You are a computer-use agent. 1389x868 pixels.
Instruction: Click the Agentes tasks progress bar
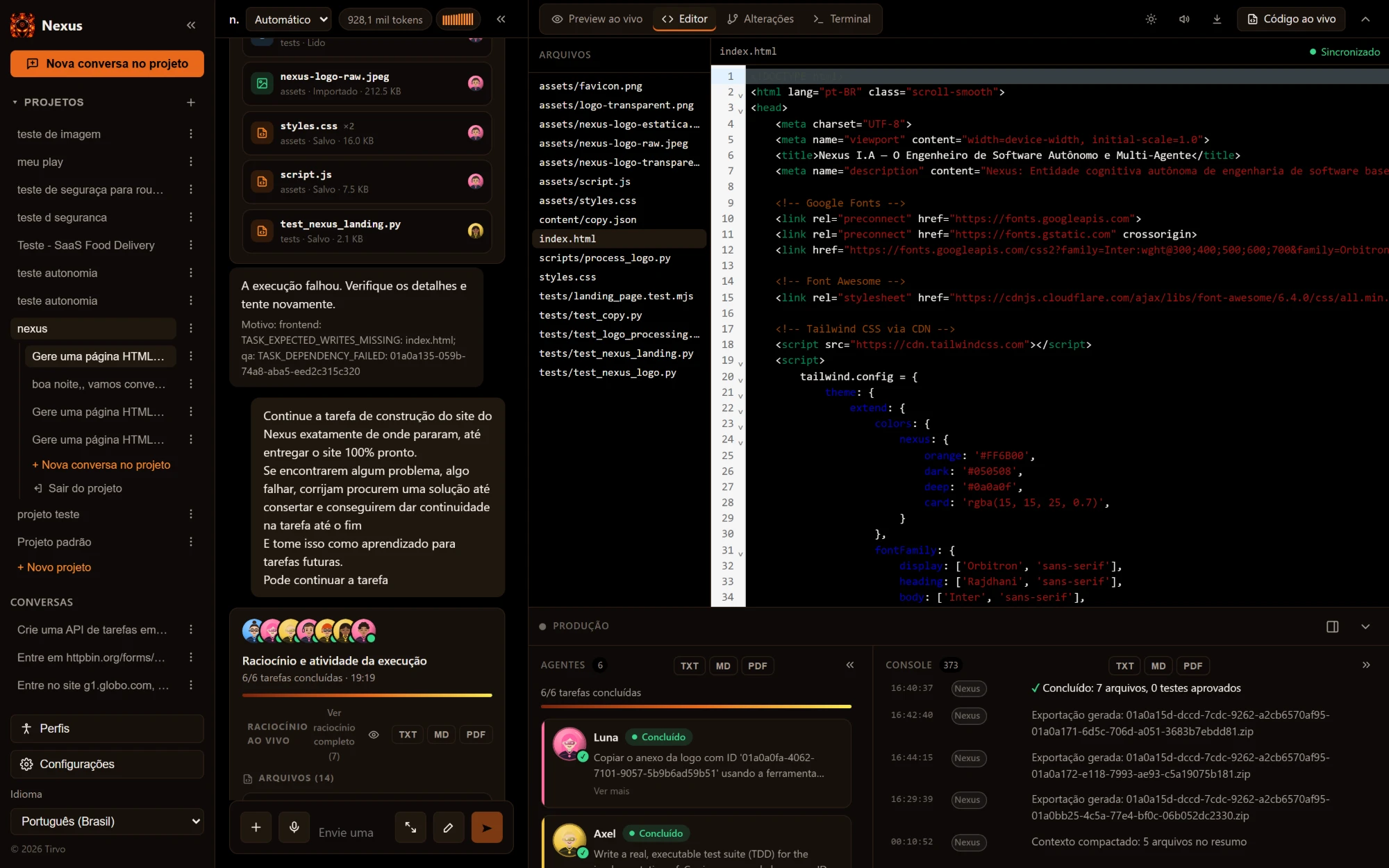point(696,706)
